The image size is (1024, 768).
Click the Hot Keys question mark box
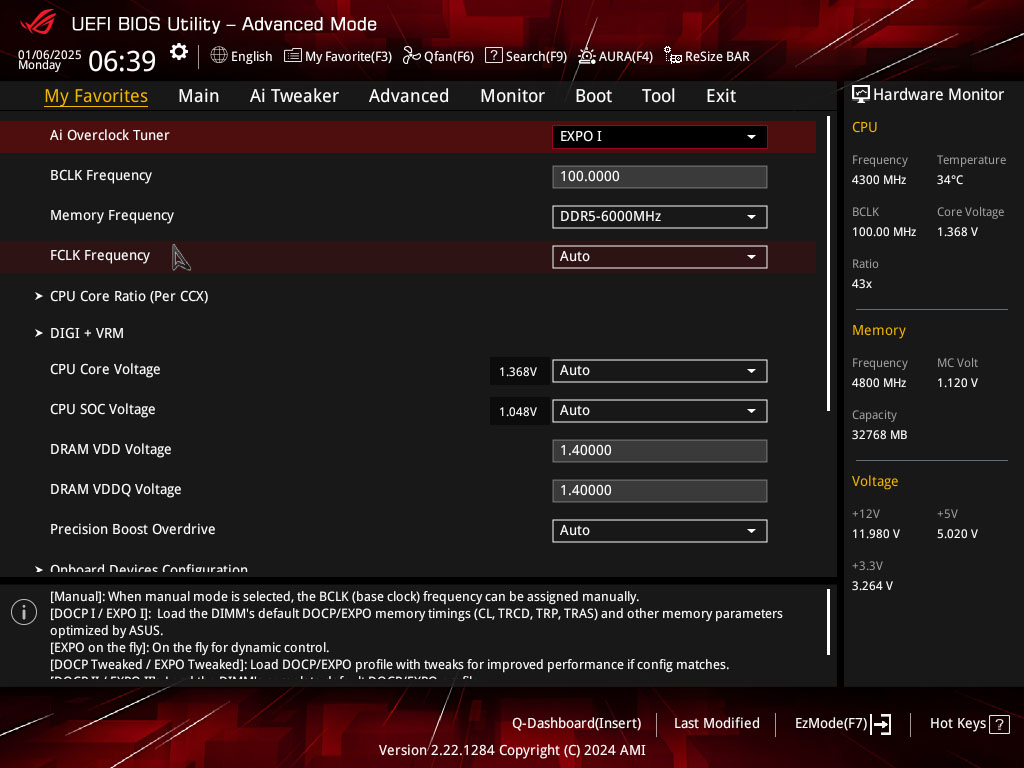999,724
